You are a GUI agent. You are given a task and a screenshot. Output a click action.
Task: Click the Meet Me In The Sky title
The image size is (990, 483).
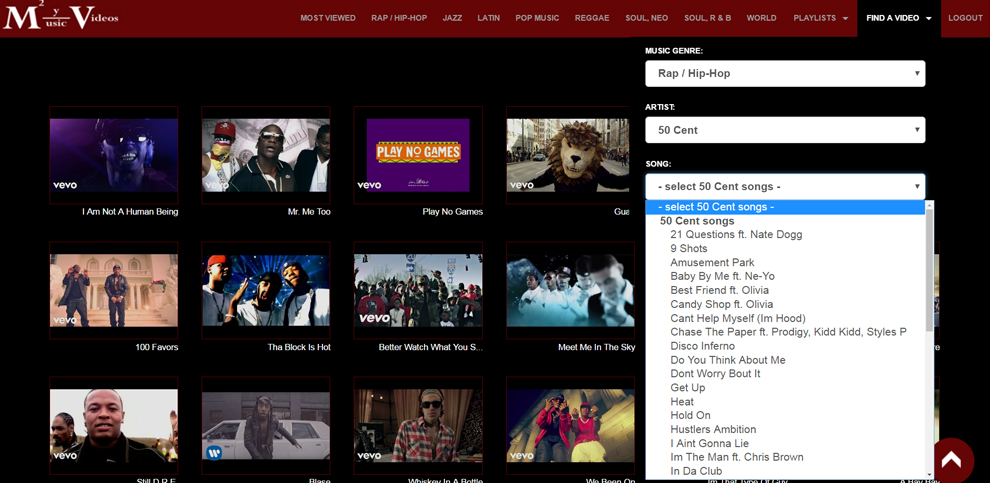(597, 347)
